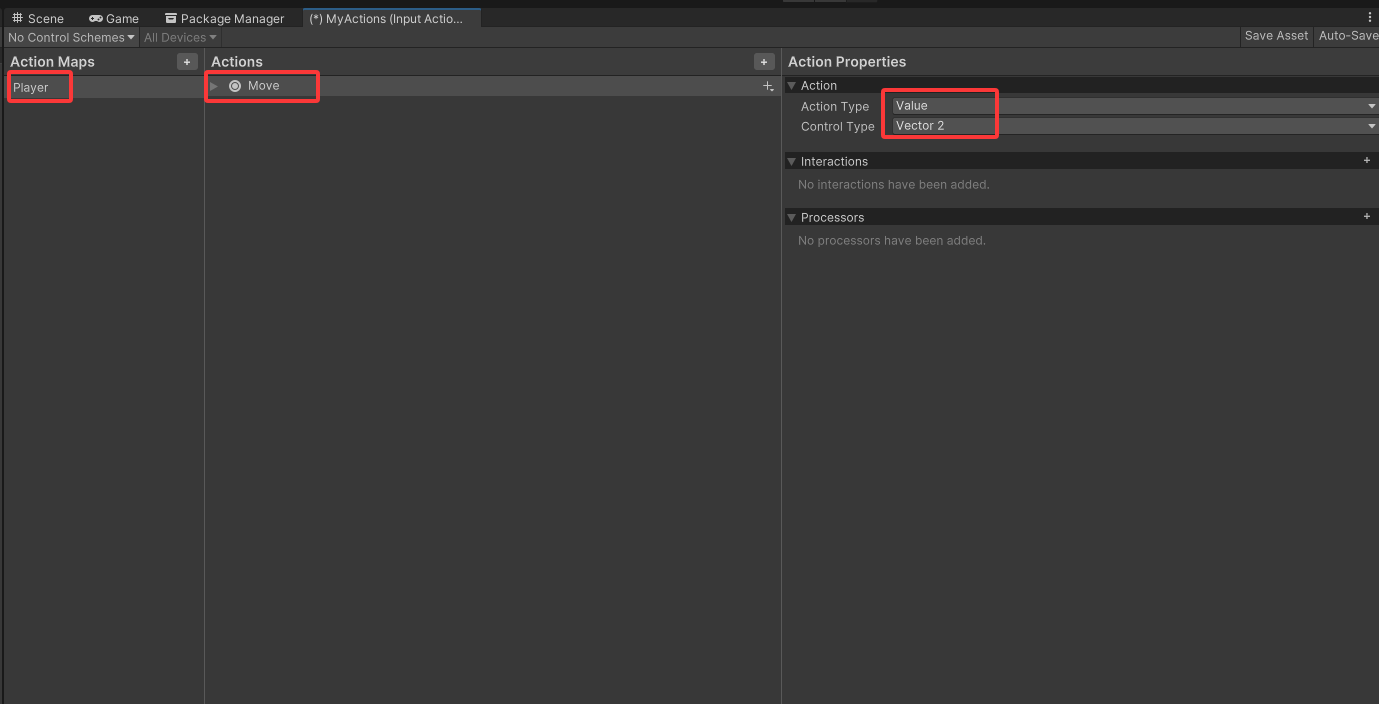This screenshot has width=1379, height=704.
Task: Open the Action Type dropdown set to Value
Action: pos(1134,106)
